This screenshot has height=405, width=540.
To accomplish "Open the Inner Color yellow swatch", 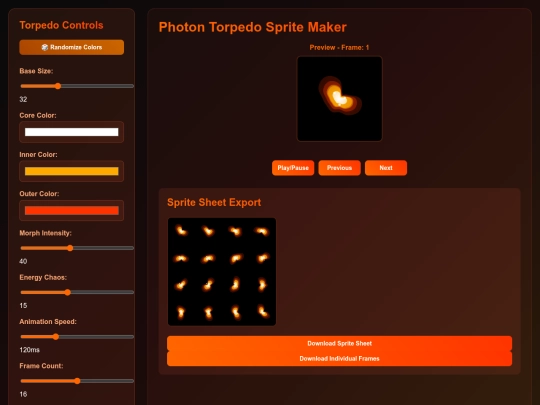I will pyautogui.click(x=72, y=171).
